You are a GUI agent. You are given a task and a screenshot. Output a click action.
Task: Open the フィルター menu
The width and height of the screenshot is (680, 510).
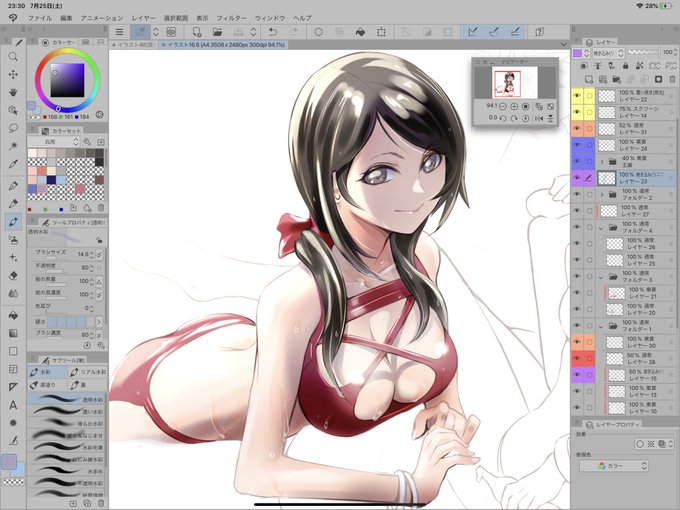coord(231,18)
